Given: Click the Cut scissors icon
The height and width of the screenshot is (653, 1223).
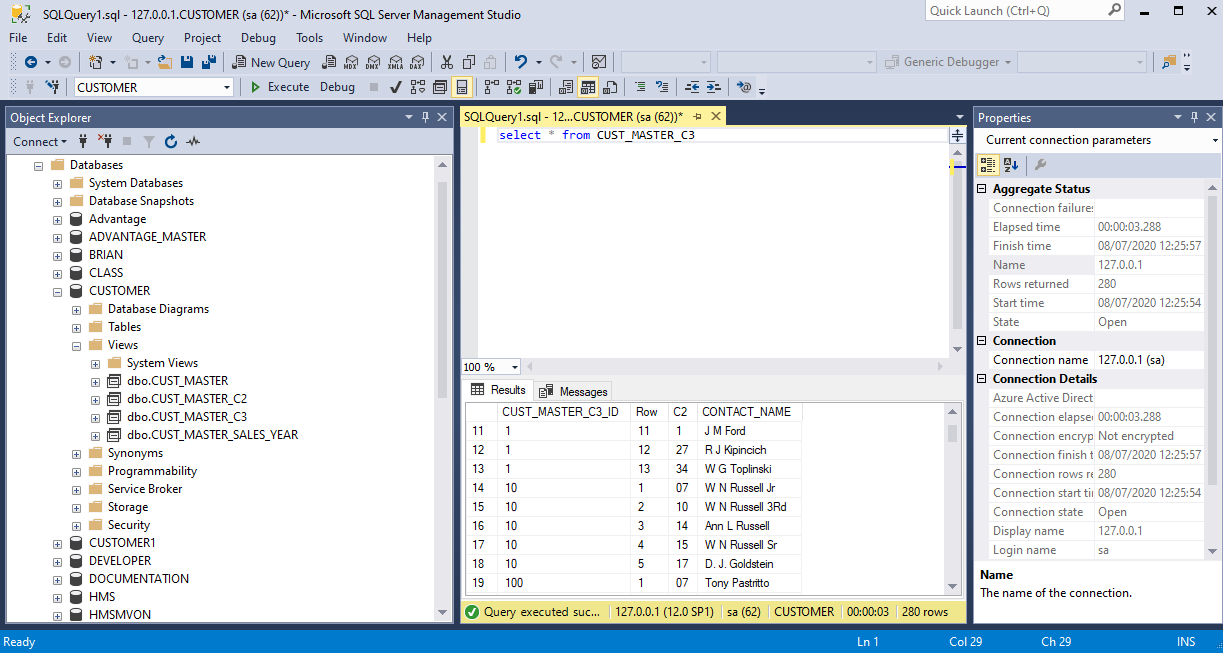Looking at the screenshot, I should pyautogui.click(x=446, y=62).
